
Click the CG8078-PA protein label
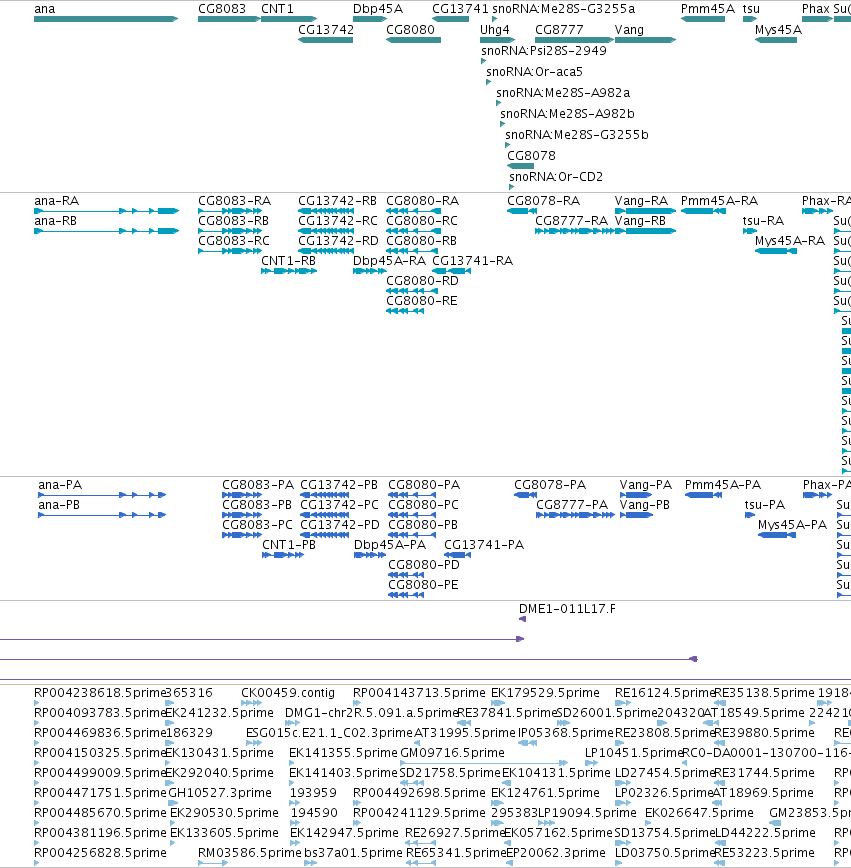[549, 485]
